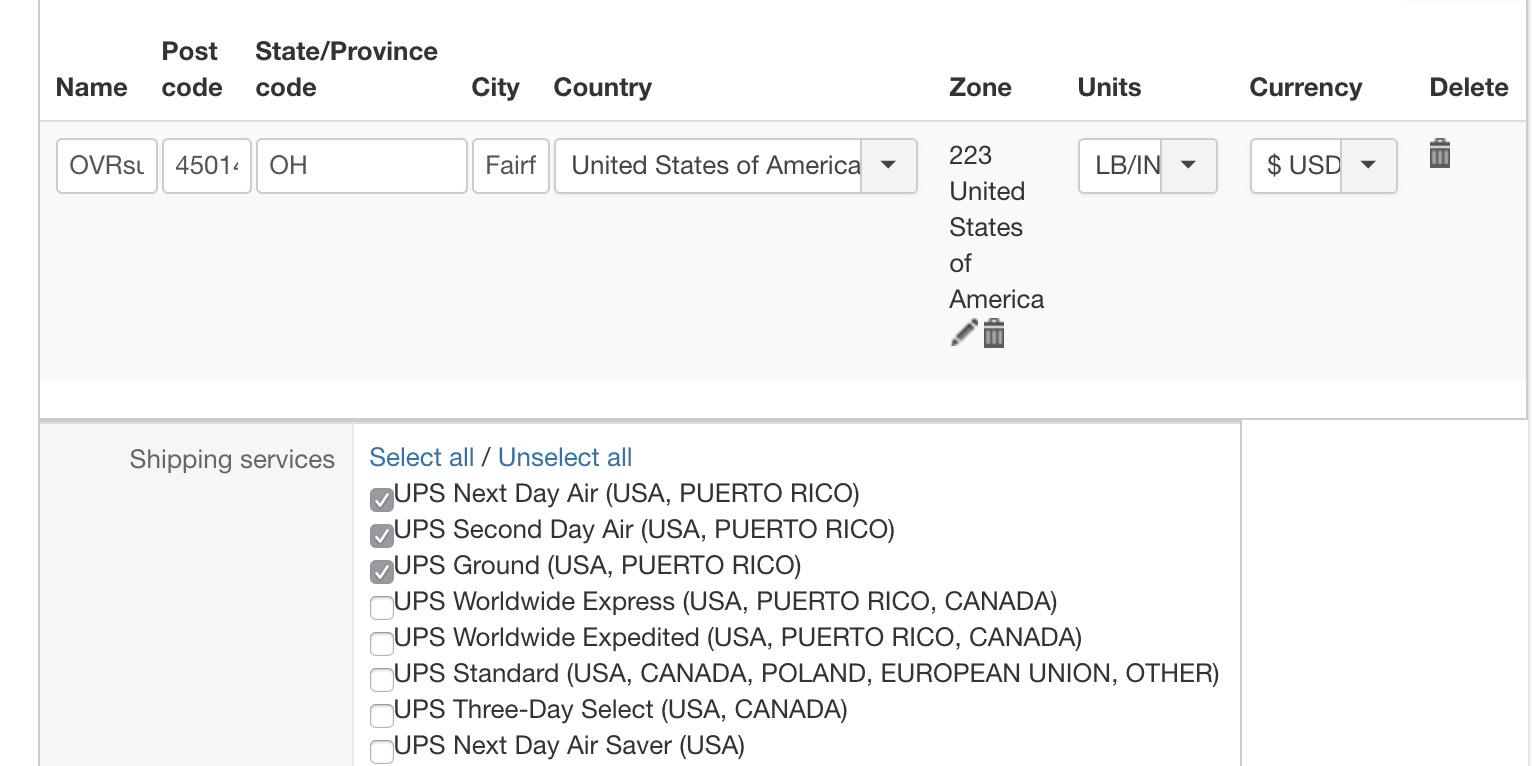1532x766 pixels.
Task: Uncheck UPS Next Day Air checkbox
Action: tap(381, 499)
